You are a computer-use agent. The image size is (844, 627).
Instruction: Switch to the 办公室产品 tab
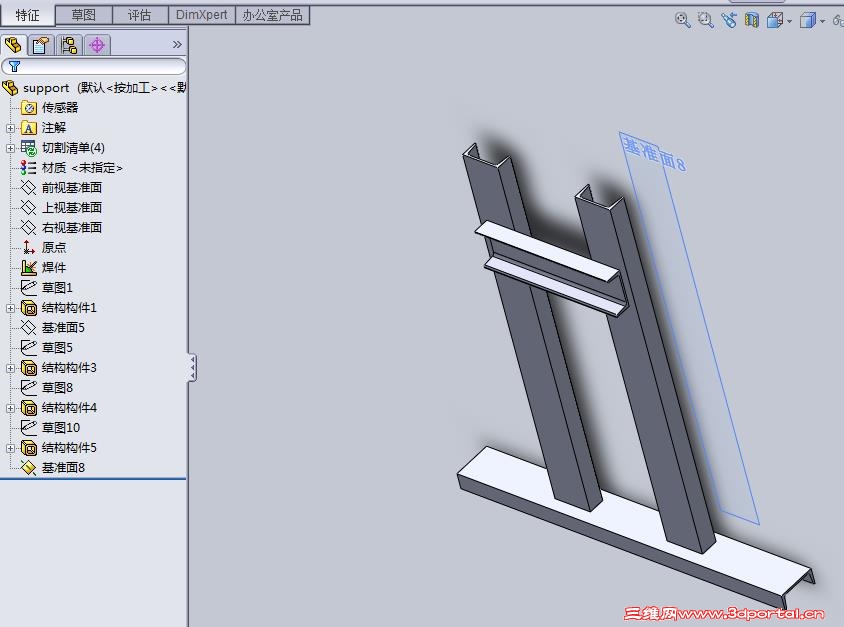point(272,15)
